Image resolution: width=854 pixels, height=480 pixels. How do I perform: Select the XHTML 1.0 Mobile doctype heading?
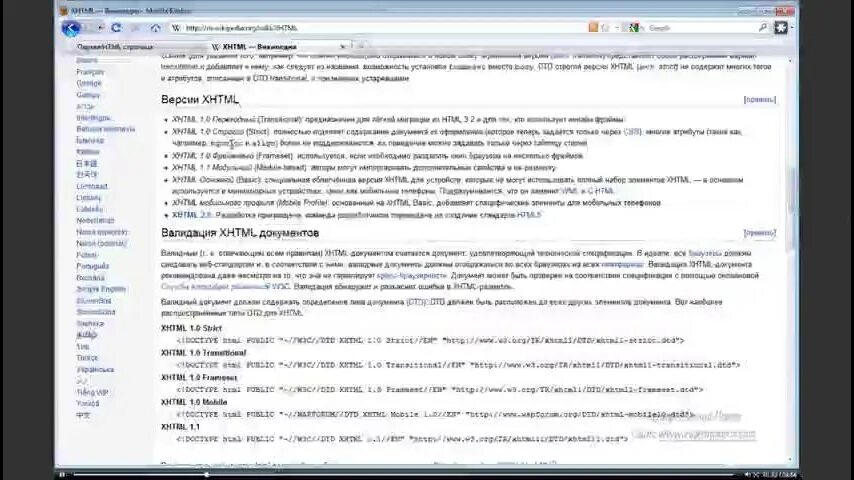194,402
